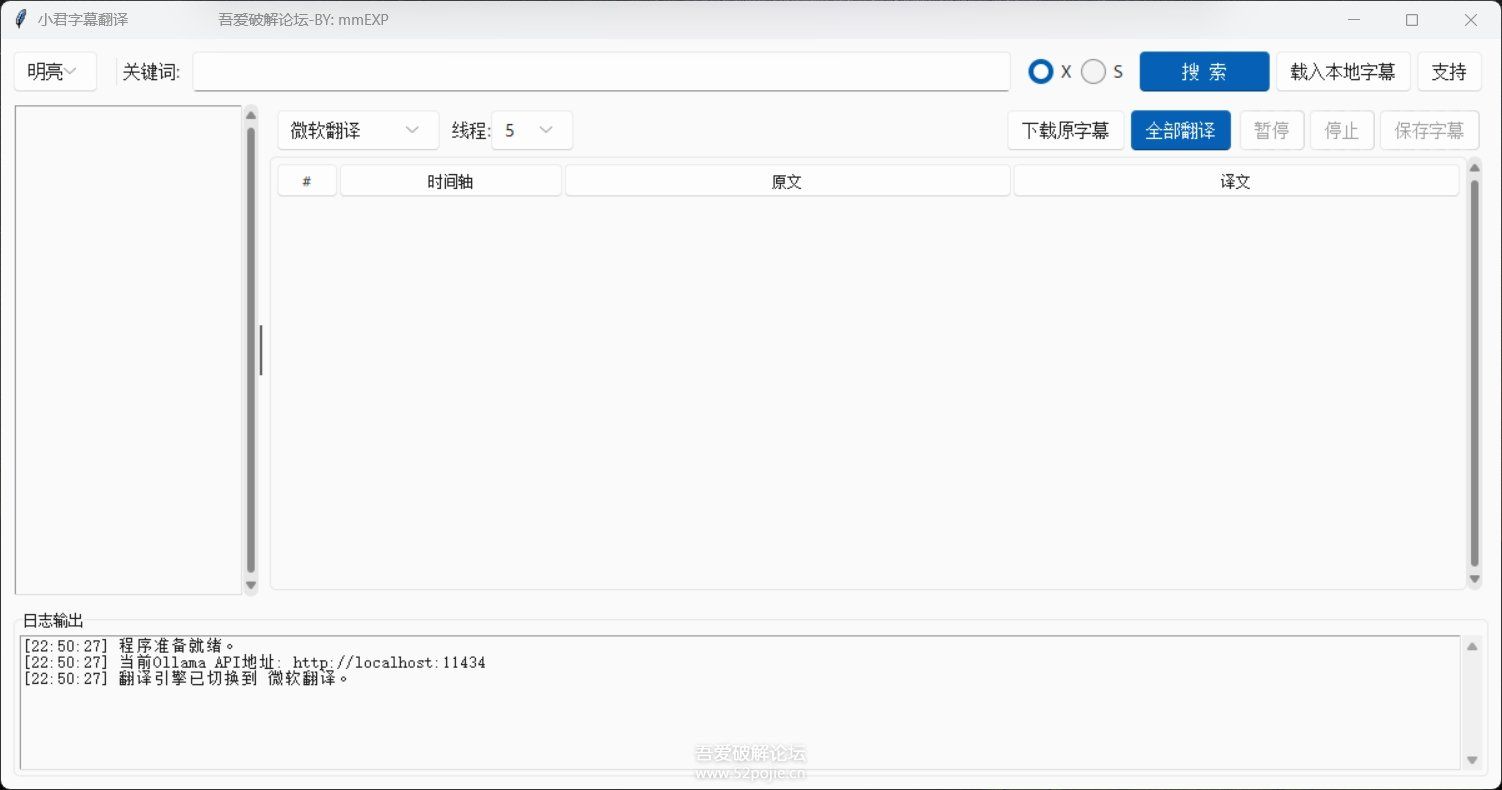Viewport: 1502px width, 790px height.
Task: Open the 明亮 theme dropdown
Action: (55, 72)
